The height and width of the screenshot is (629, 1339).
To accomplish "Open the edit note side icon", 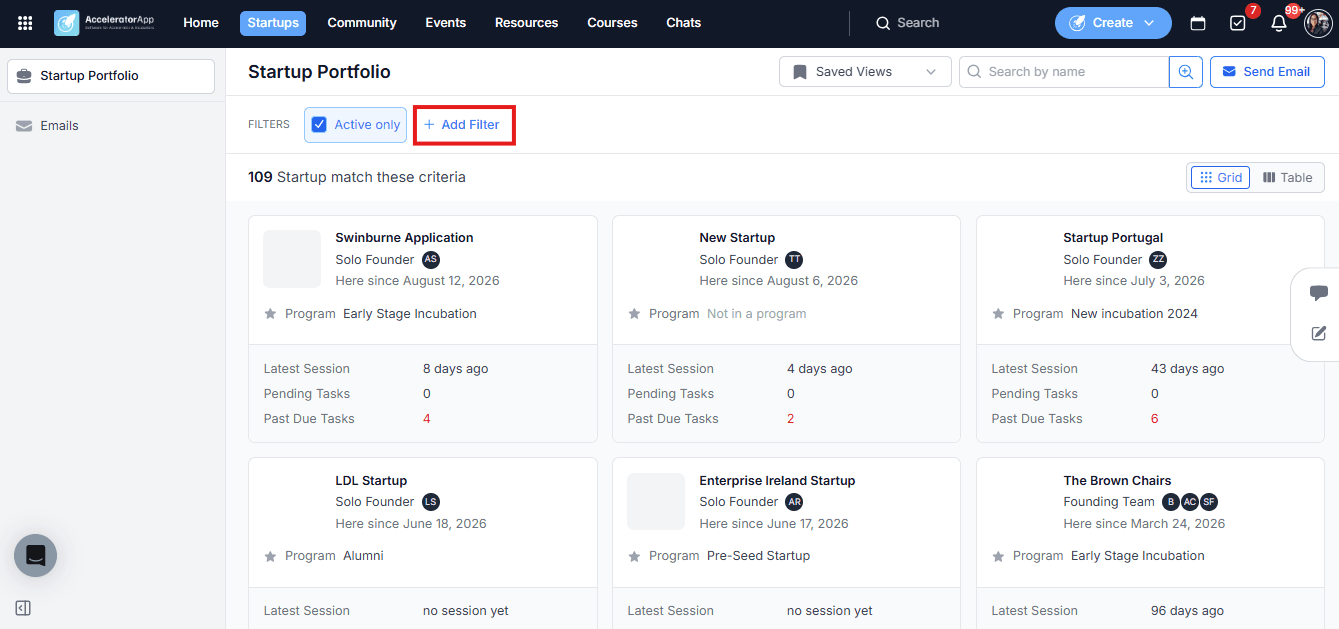I will (1318, 333).
